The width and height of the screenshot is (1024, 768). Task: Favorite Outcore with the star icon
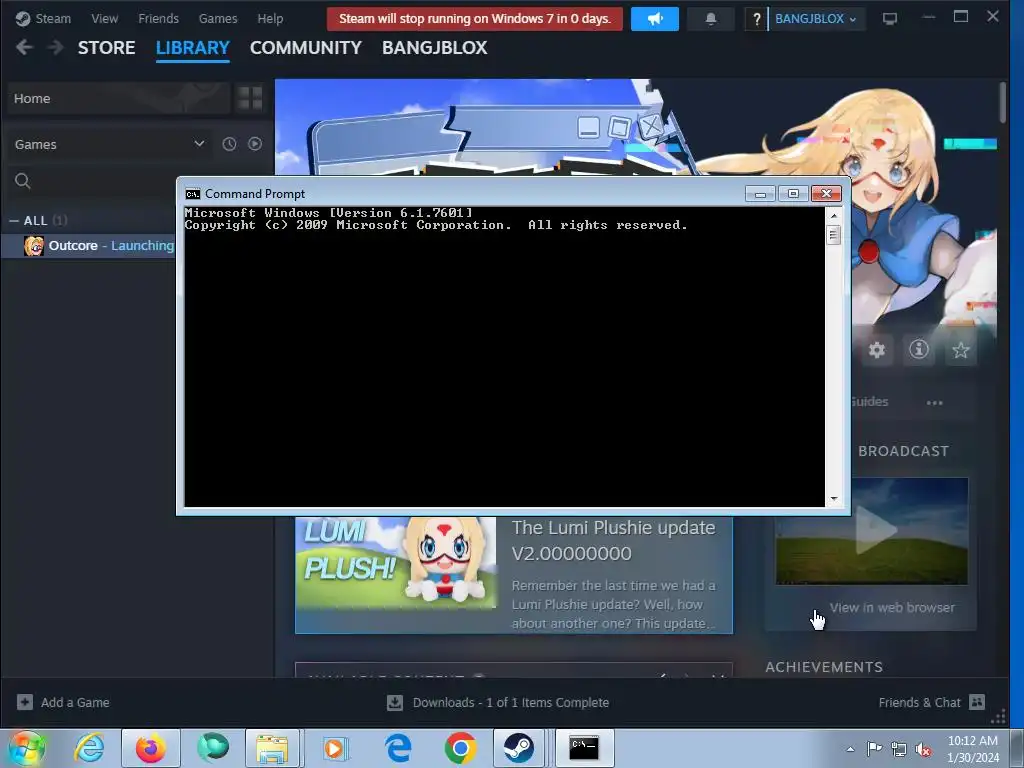(x=961, y=350)
